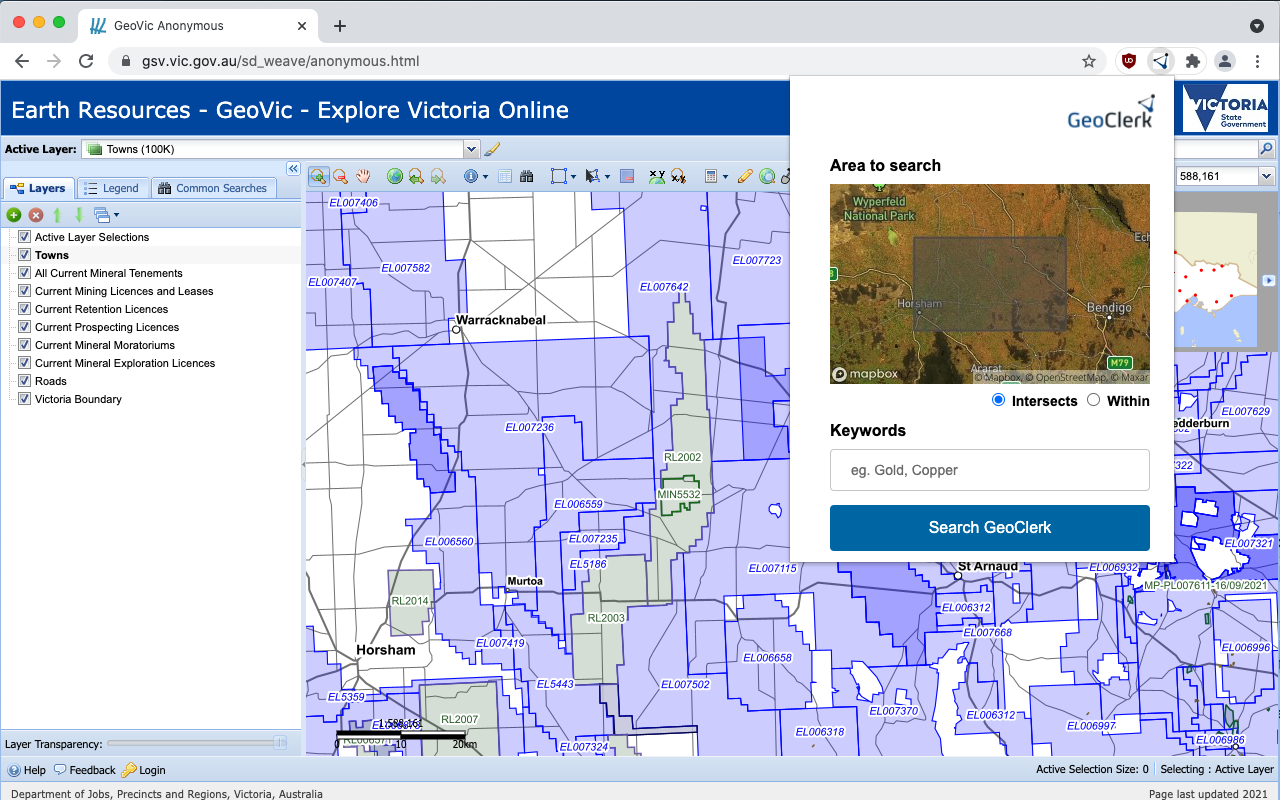1280x800 pixels.
Task: Open a new browser tab
Action: click(340, 26)
